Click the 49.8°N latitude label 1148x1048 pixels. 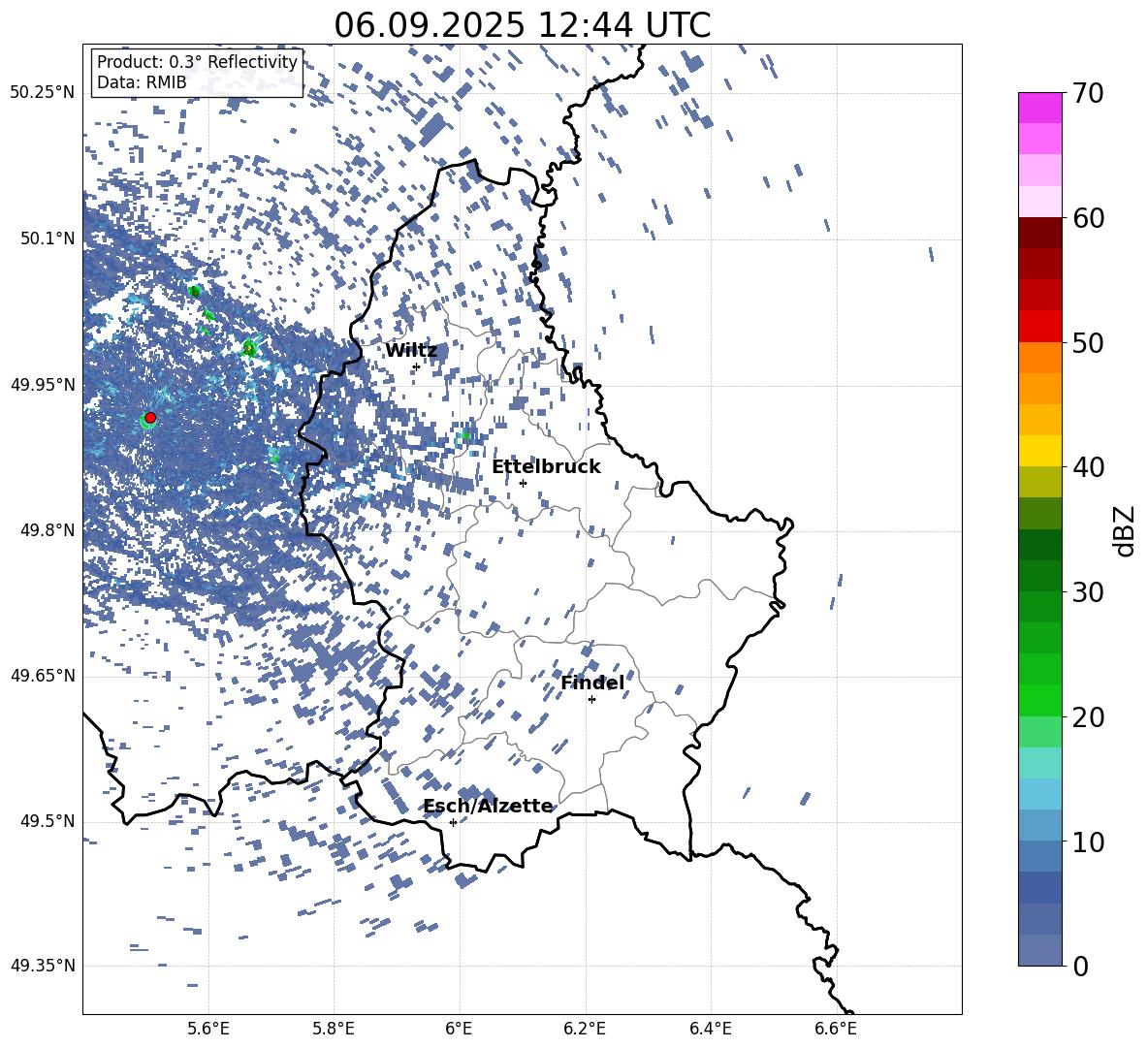47,530
